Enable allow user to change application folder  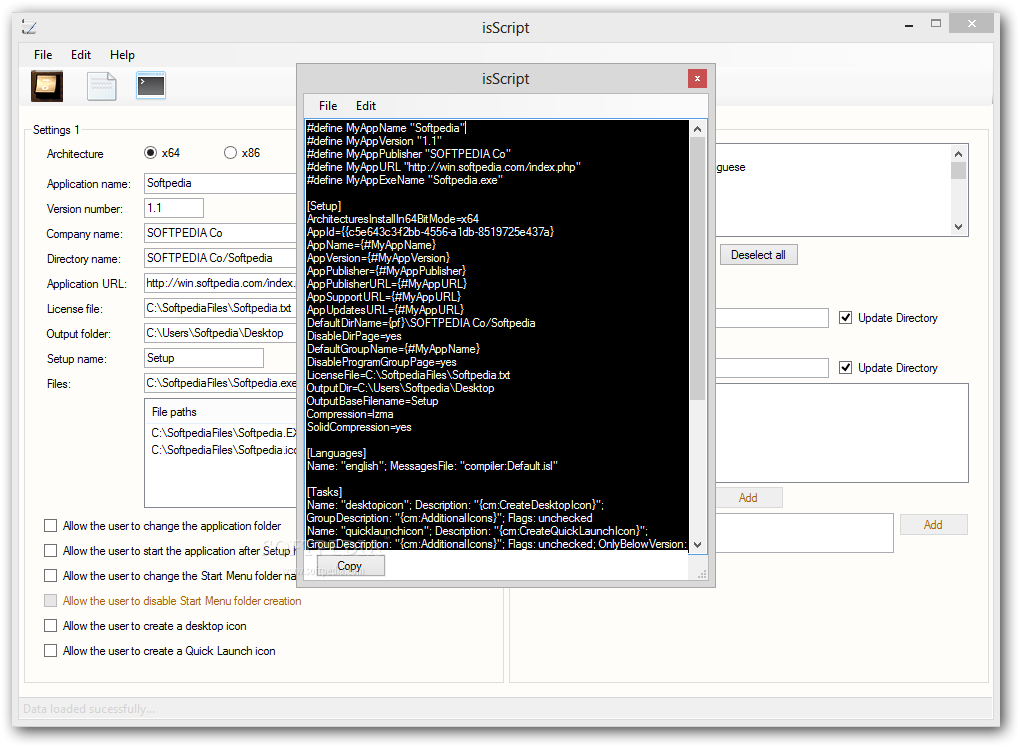pyautogui.click(x=50, y=525)
